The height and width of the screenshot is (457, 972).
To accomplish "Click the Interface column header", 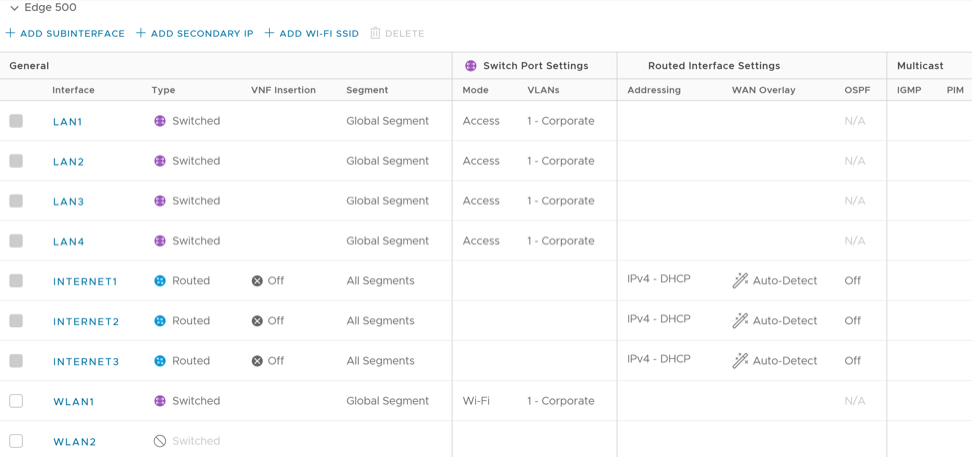I will point(73,90).
